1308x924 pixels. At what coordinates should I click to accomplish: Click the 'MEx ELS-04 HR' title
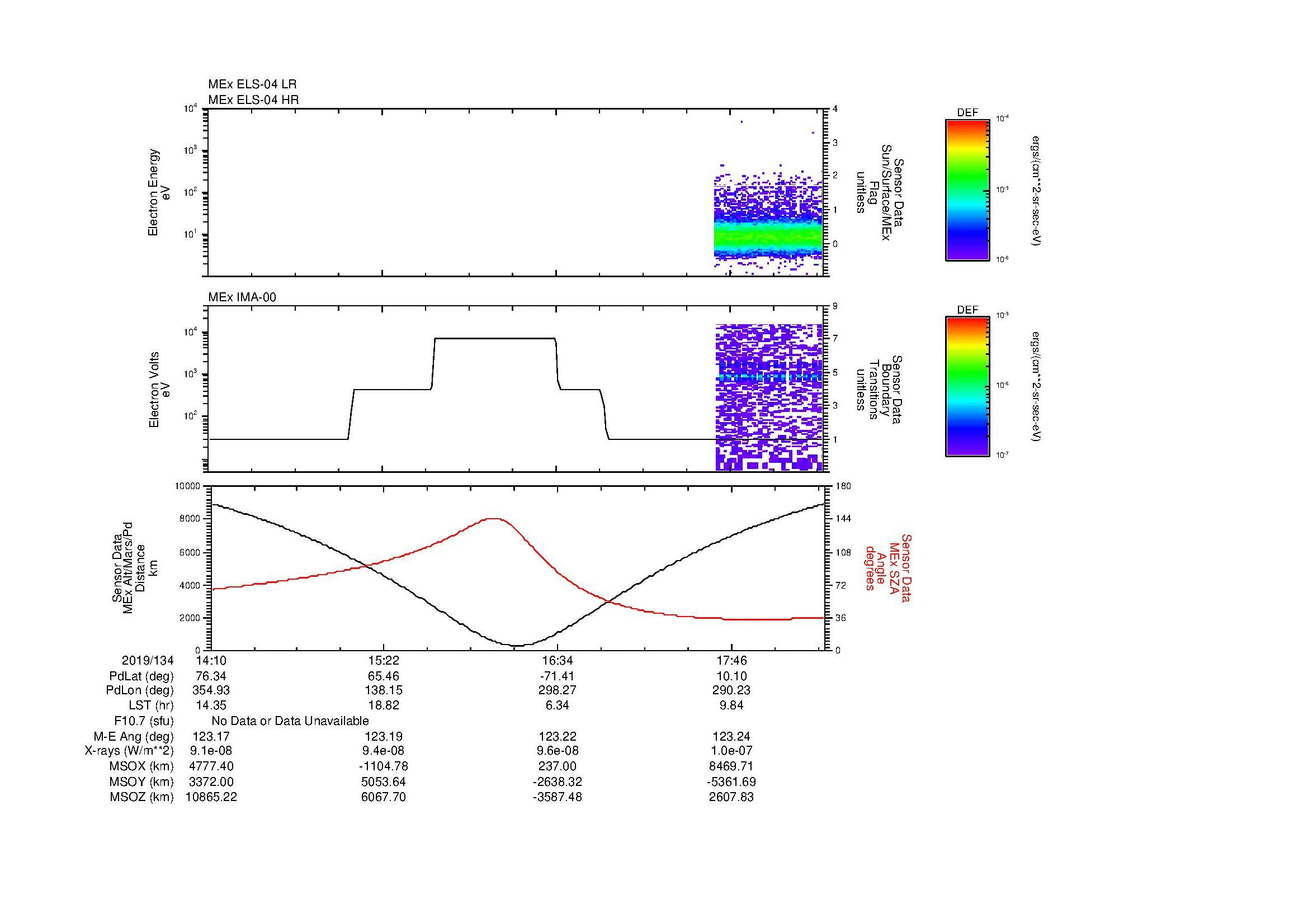tap(253, 99)
